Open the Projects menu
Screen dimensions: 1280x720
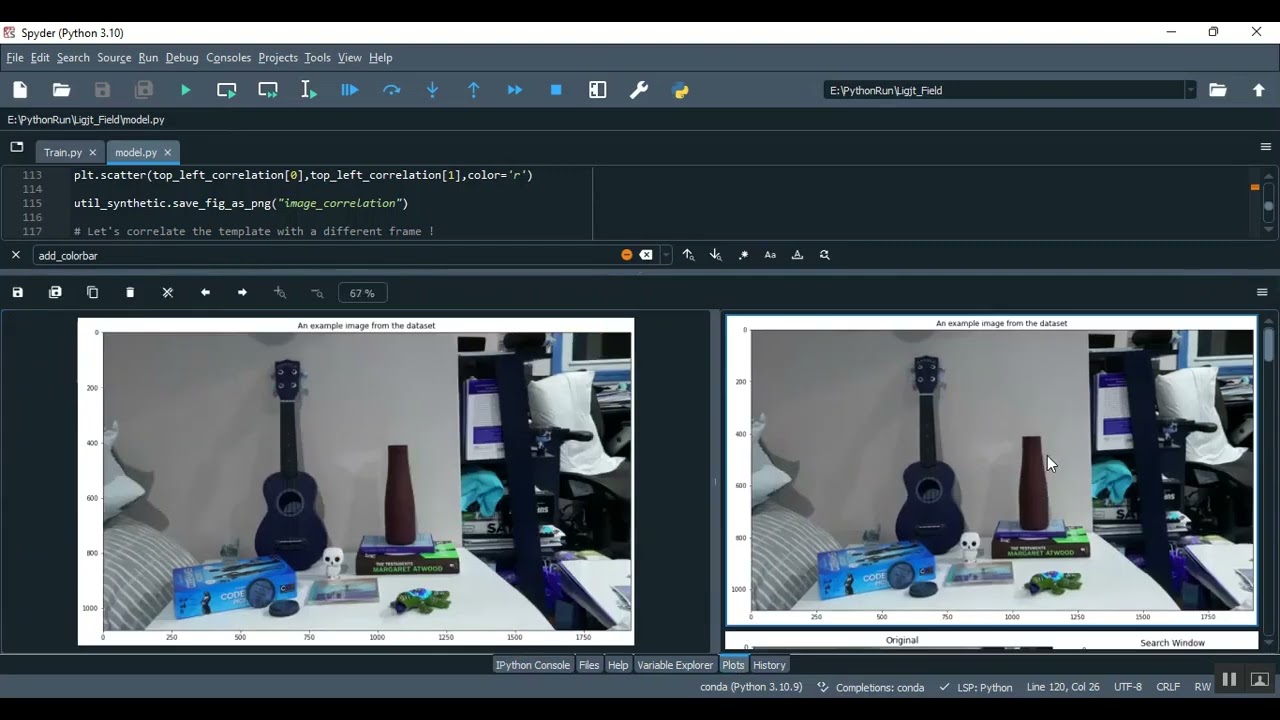point(278,57)
